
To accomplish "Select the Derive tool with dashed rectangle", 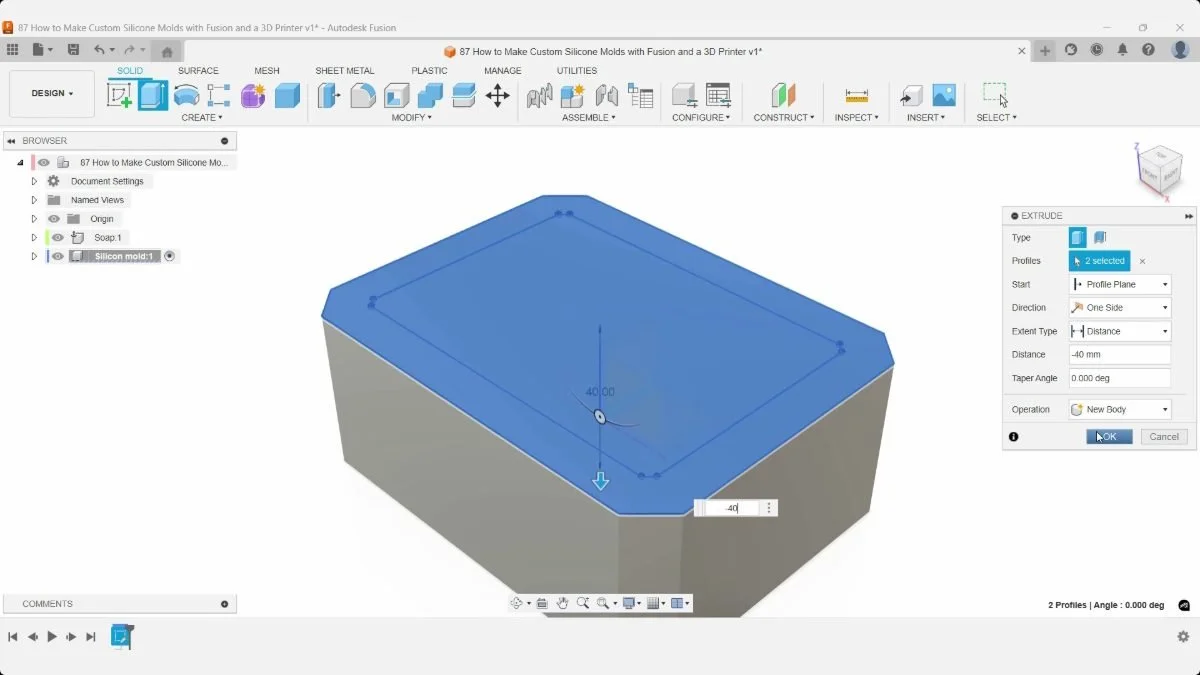I will [219, 95].
